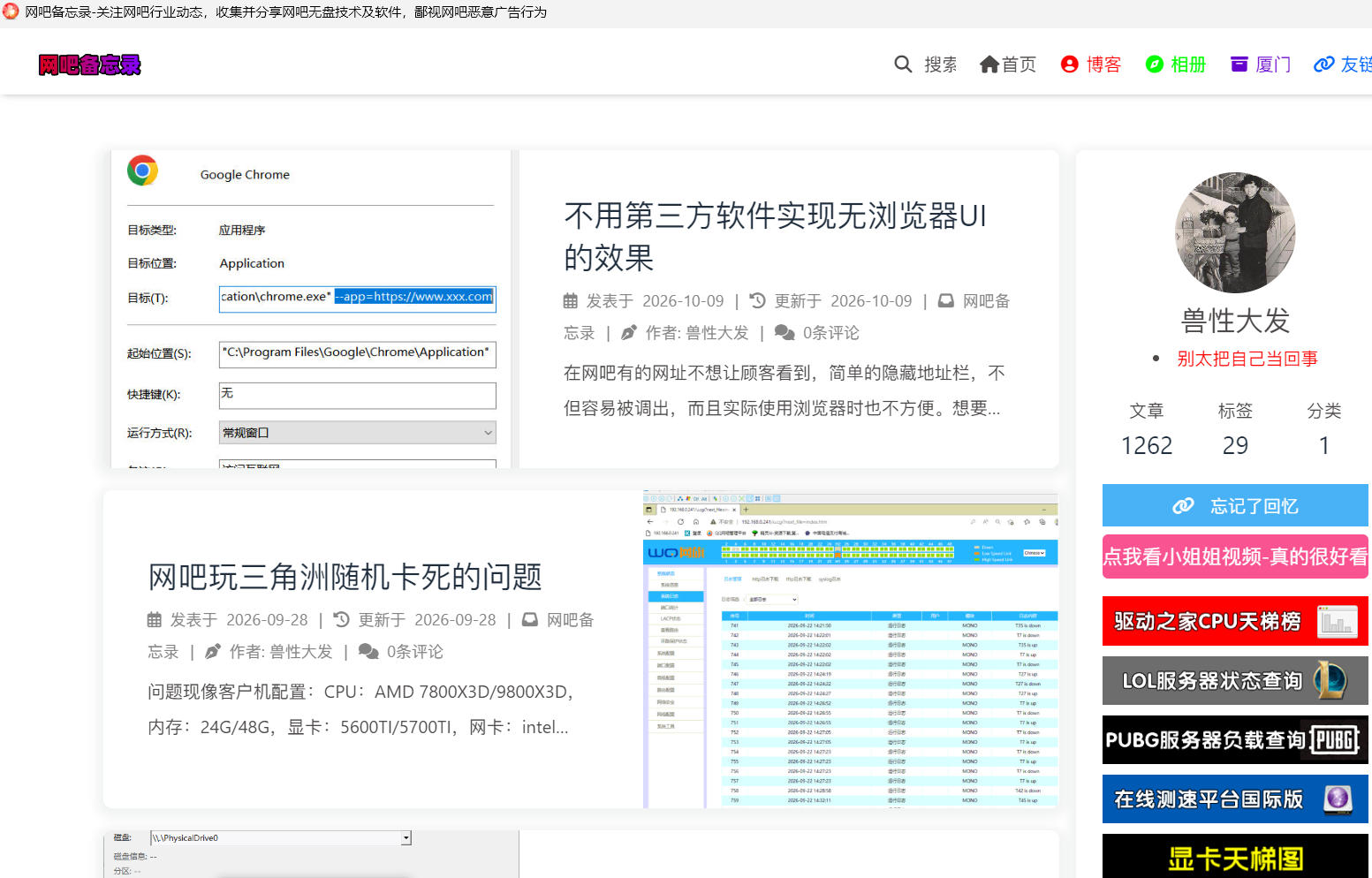Click the 兽性大发 profile avatar photo

1235,232
